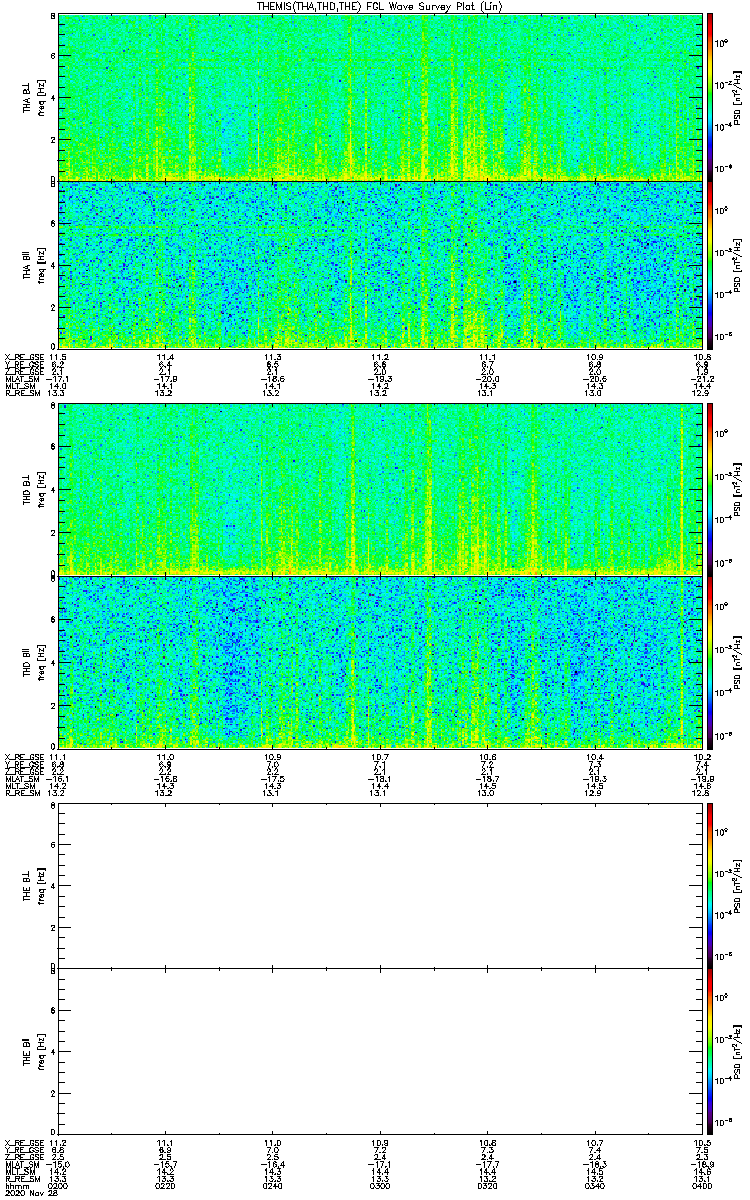Click the MLAT_SM label under the THD panels
750x1200 pixels.
[x=21, y=777]
